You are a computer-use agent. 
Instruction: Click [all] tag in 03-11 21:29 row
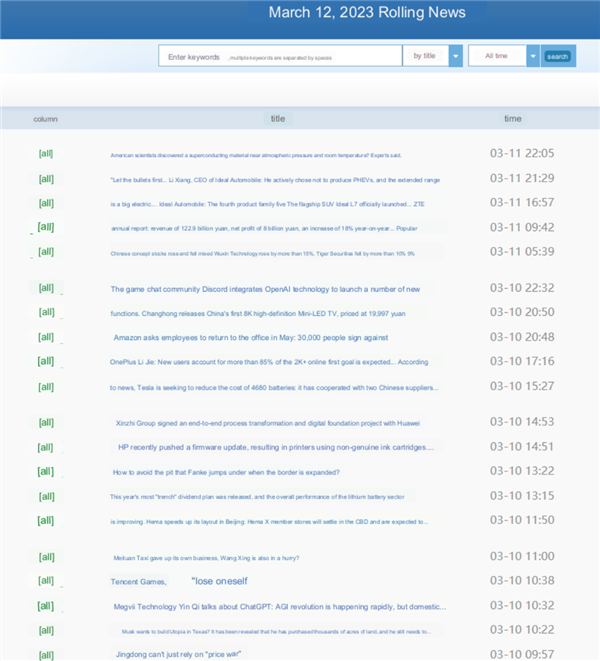(x=46, y=179)
